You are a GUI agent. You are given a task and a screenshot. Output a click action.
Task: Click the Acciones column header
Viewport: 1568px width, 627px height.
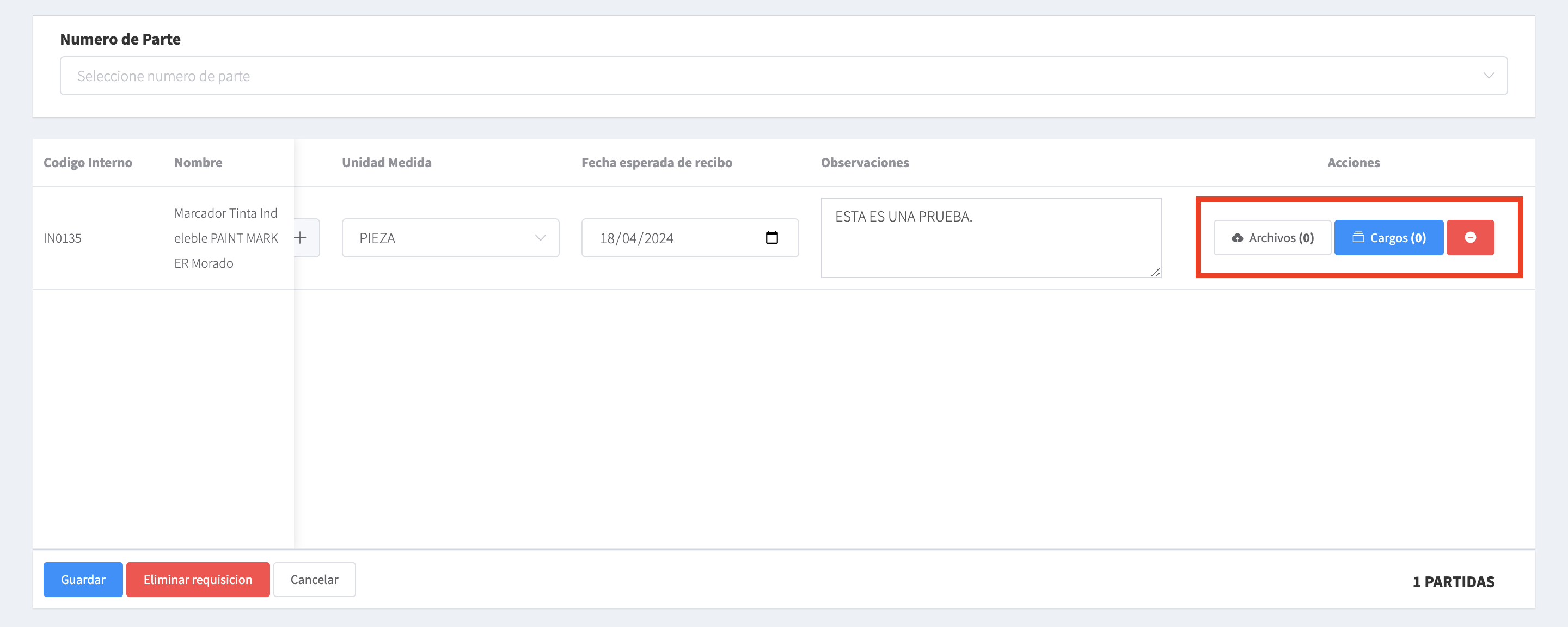point(1353,163)
